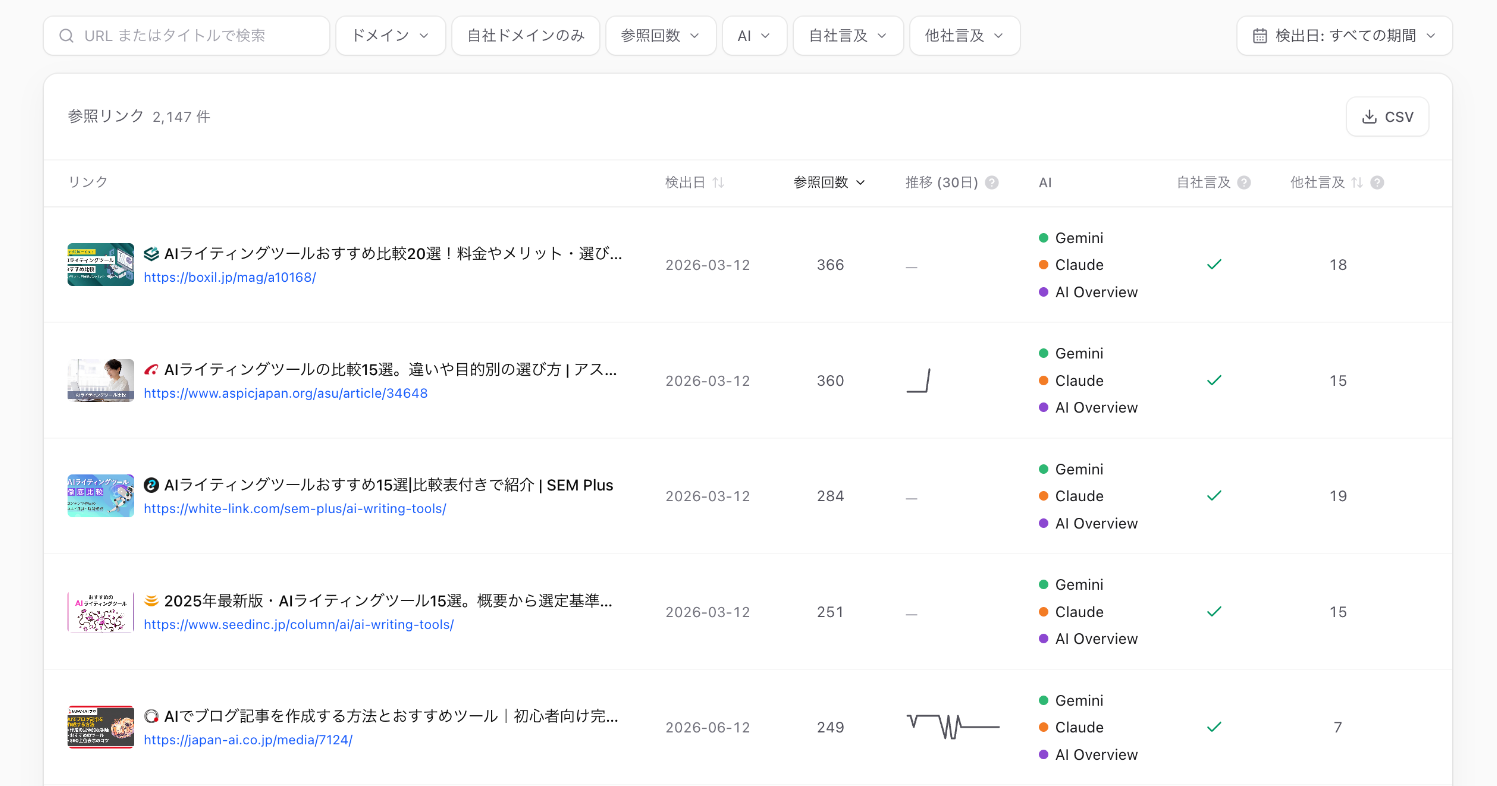This screenshot has width=1497, height=786.
Task: Click the search field for URL or title
Action: pos(187,36)
